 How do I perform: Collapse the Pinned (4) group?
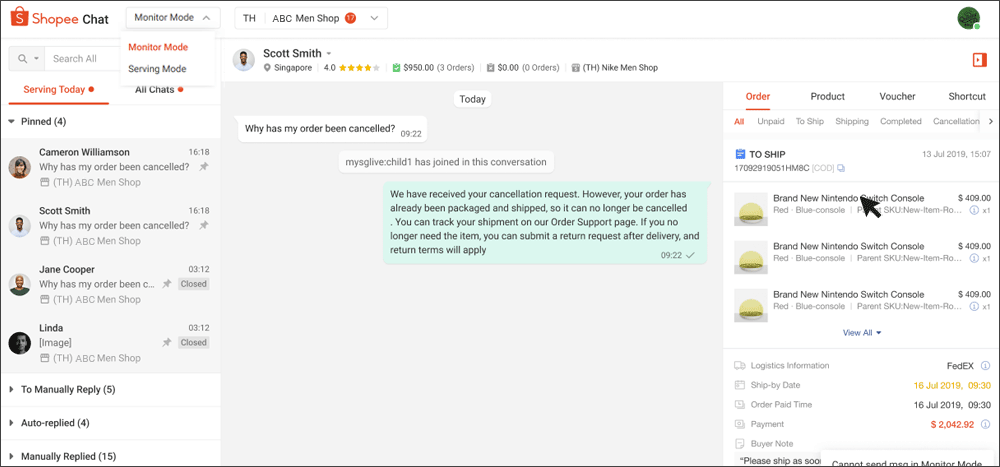[11, 121]
